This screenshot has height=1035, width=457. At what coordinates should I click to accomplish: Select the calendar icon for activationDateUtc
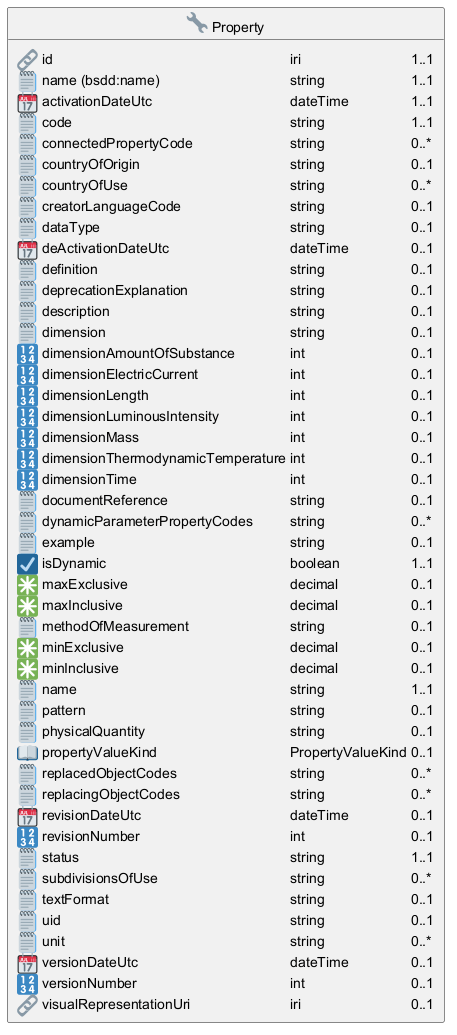(27, 102)
